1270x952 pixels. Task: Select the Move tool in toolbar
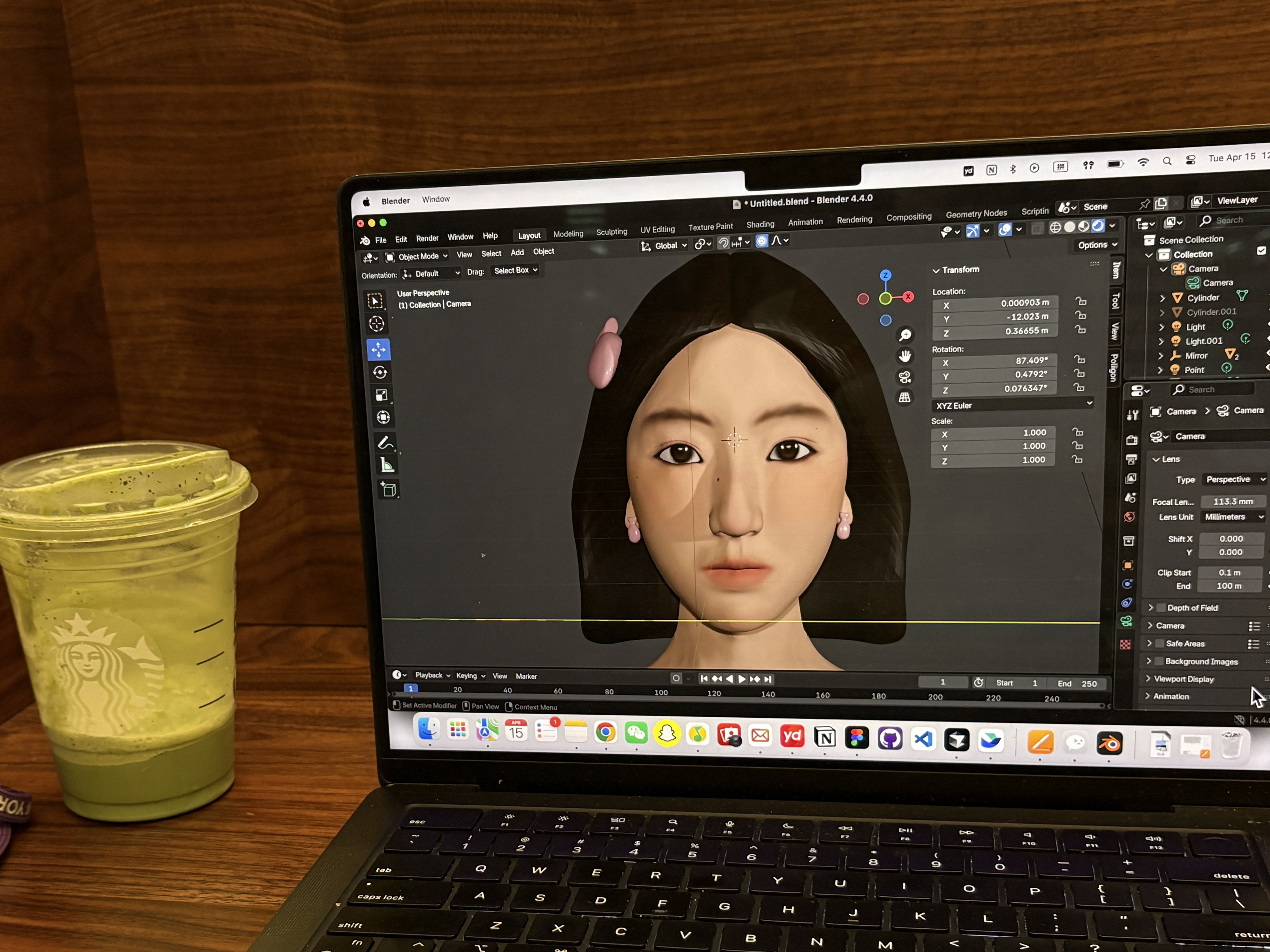click(378, 349)
